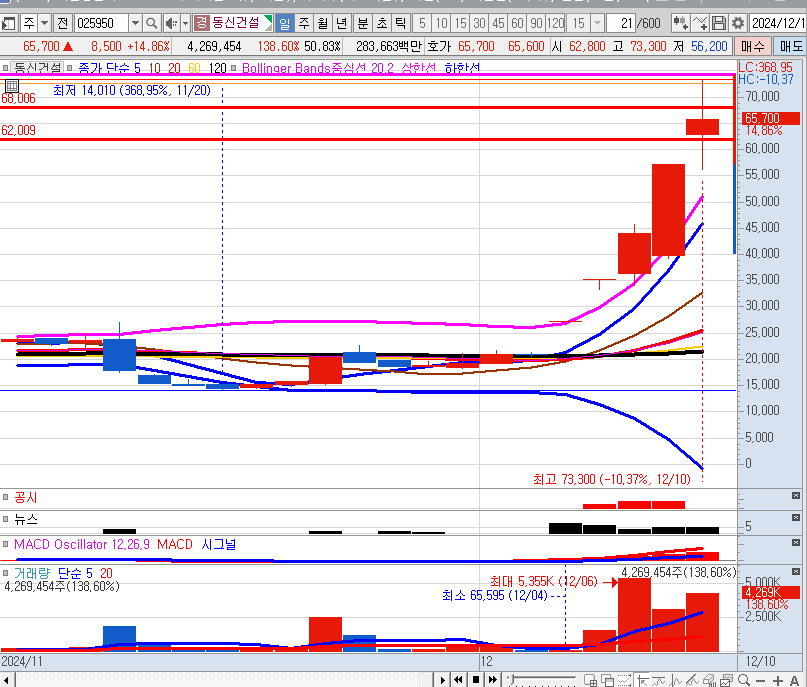Screen dimensions: 807x687
Task: Click the stock search magnifier icon
Action: (151, 23)
